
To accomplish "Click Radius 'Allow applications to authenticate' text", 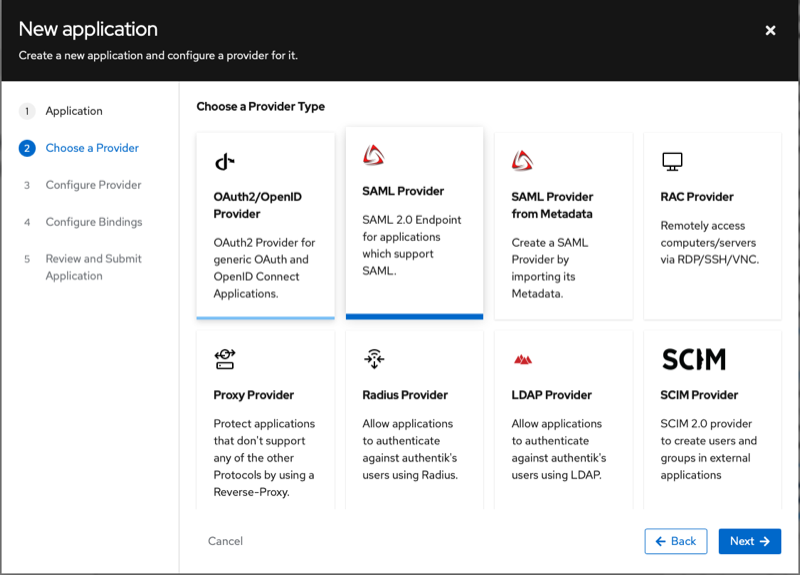I will [410, 449].
